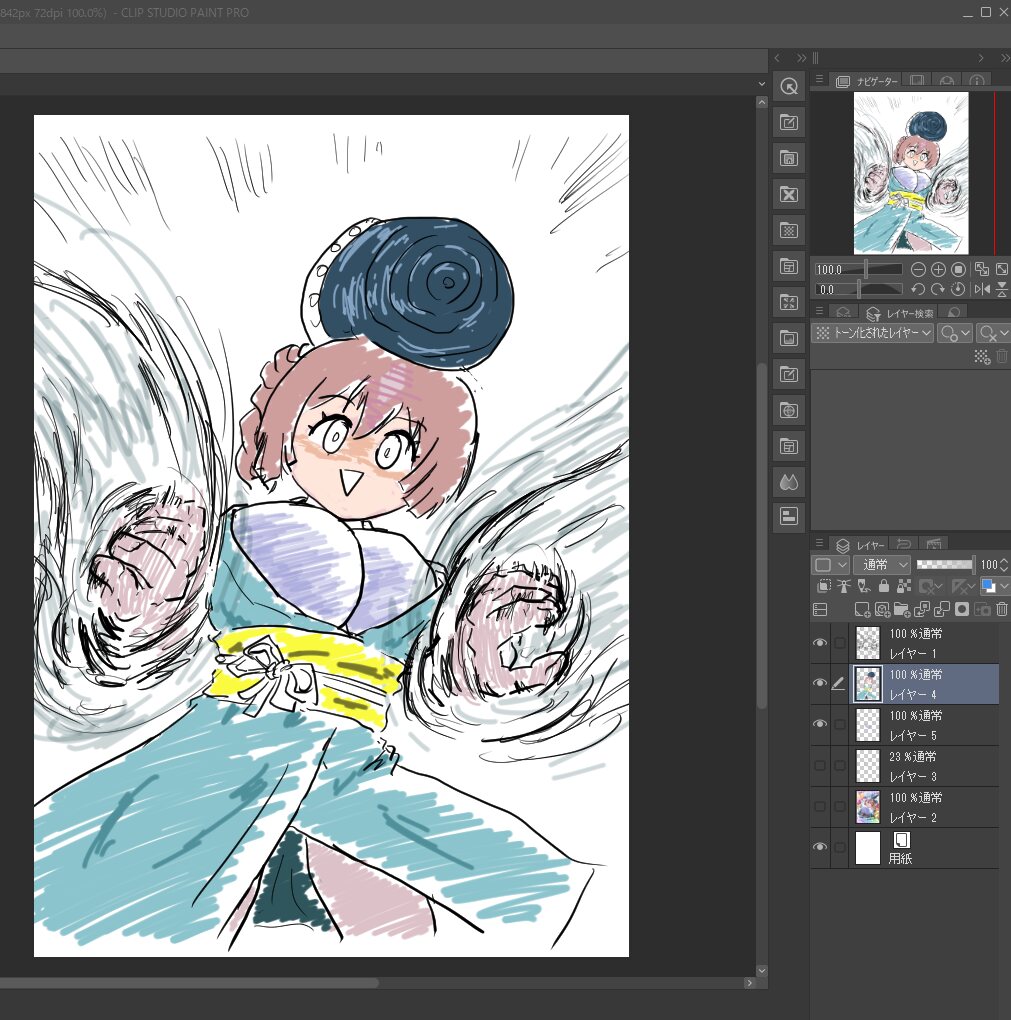Switch to the ナビゲーター tab

867,80
